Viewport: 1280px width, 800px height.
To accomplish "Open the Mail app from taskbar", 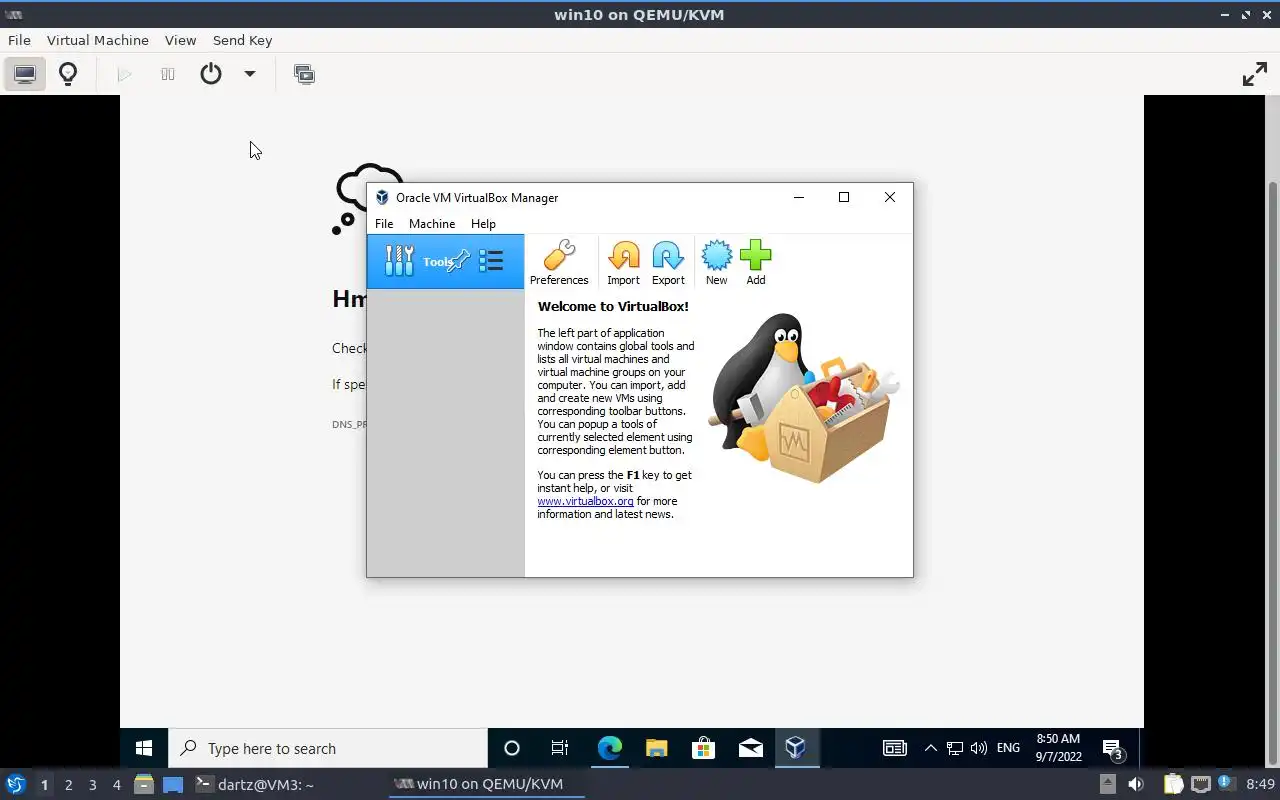I will (x=750, y=748).
